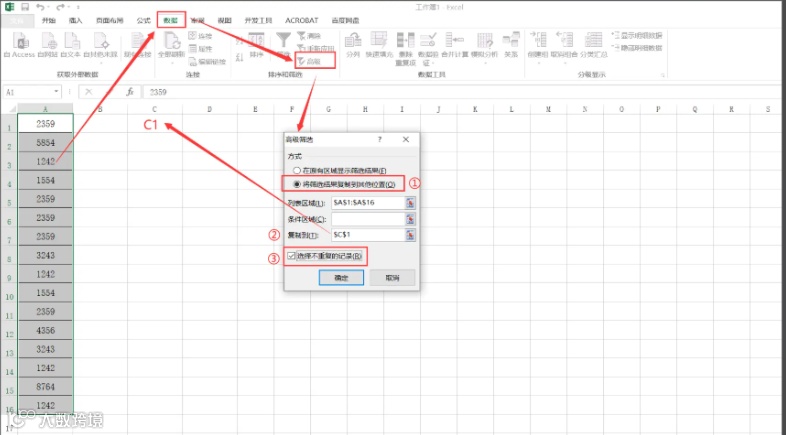
Task: Click Advanced (高级) filter in ribbon
Action: 309,62
